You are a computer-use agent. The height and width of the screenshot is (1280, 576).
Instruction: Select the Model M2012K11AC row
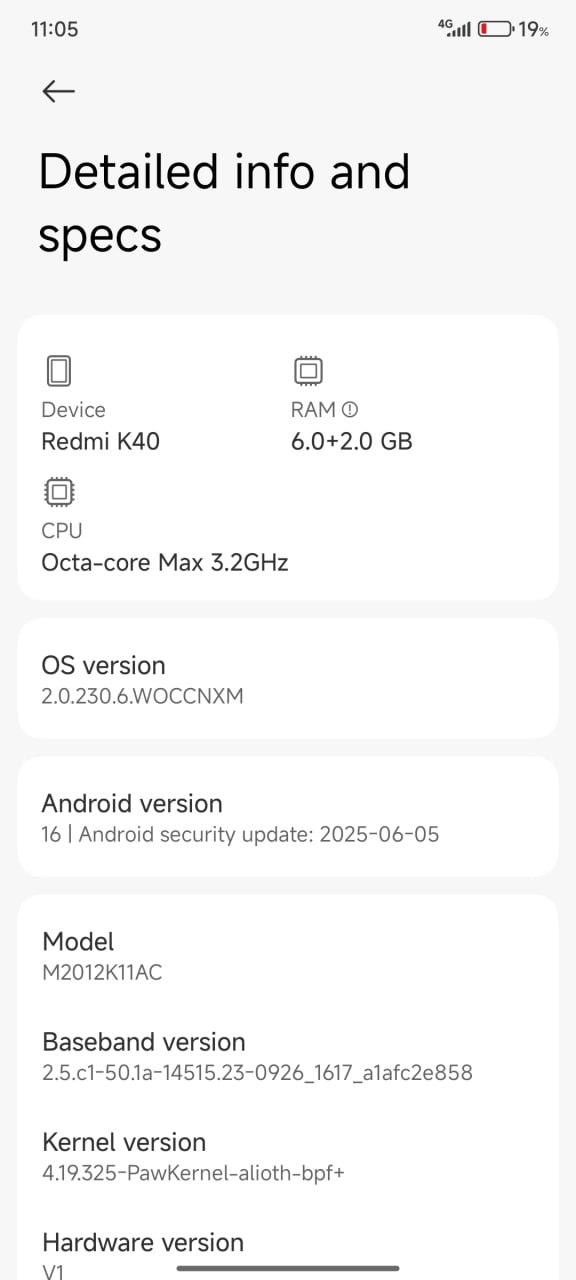tap(288, 956)
